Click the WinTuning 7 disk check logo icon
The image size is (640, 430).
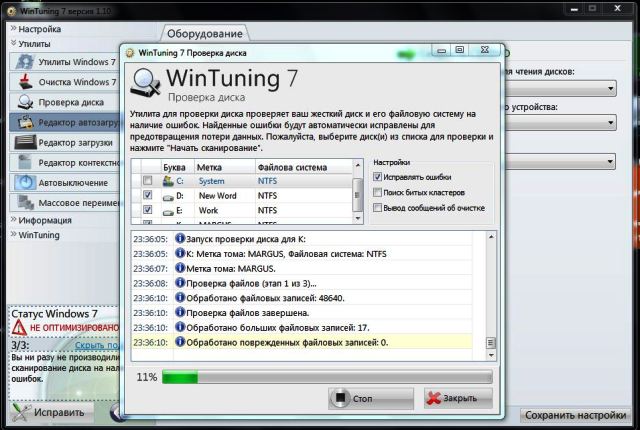pos(145,83)
